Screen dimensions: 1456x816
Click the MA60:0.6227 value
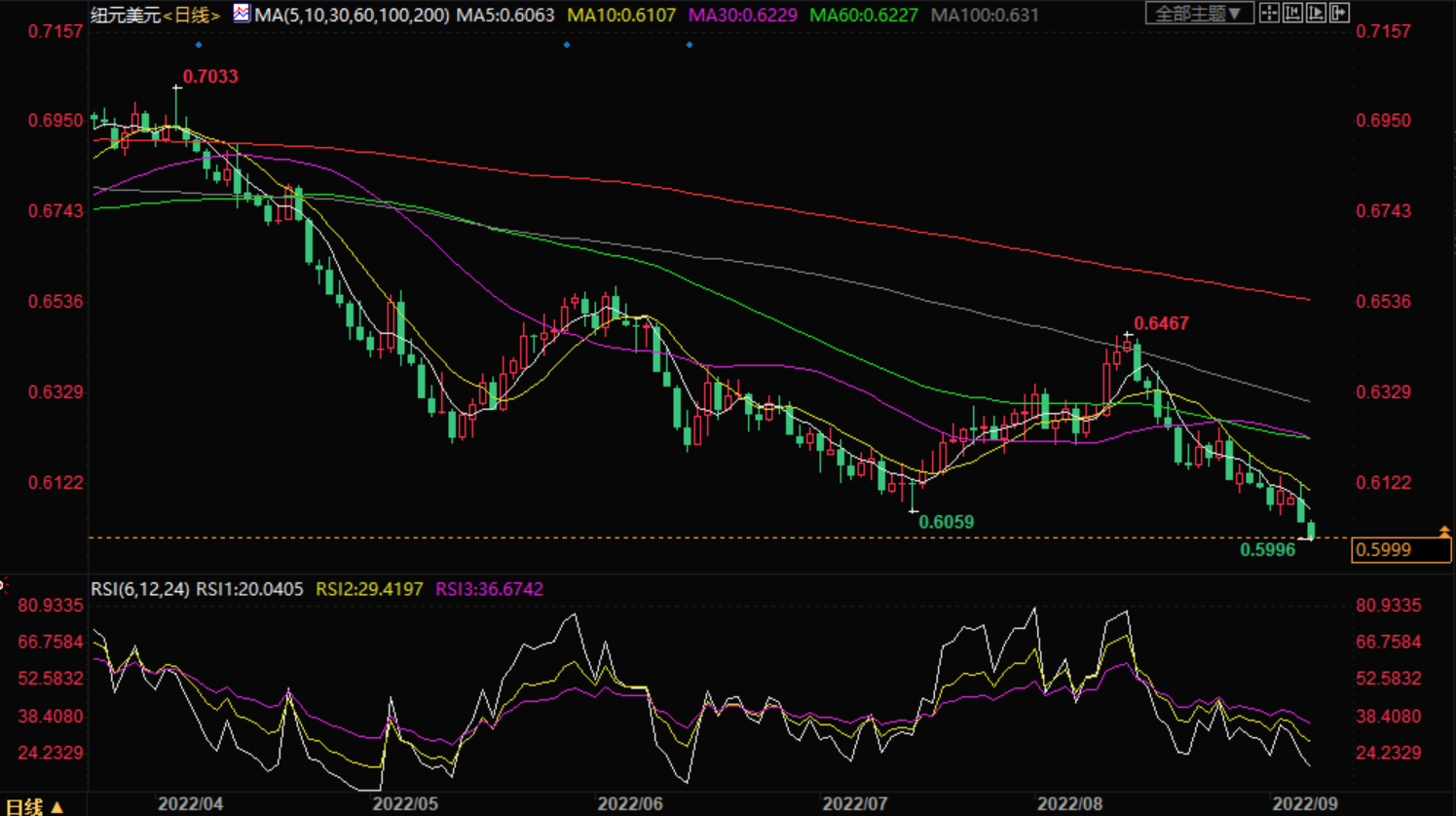864,15
